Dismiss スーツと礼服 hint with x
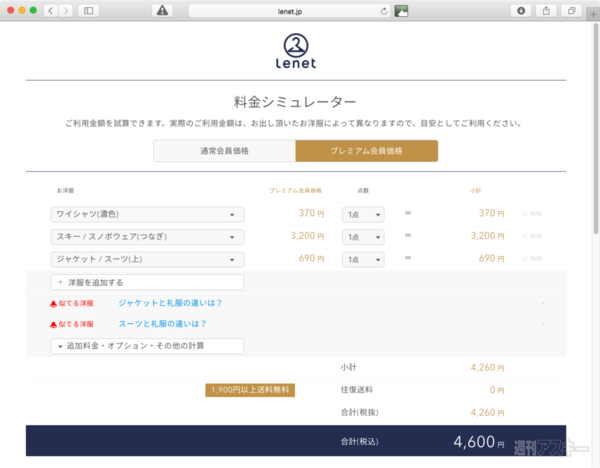Screen dimensions: 600x468 coord(543,324)
